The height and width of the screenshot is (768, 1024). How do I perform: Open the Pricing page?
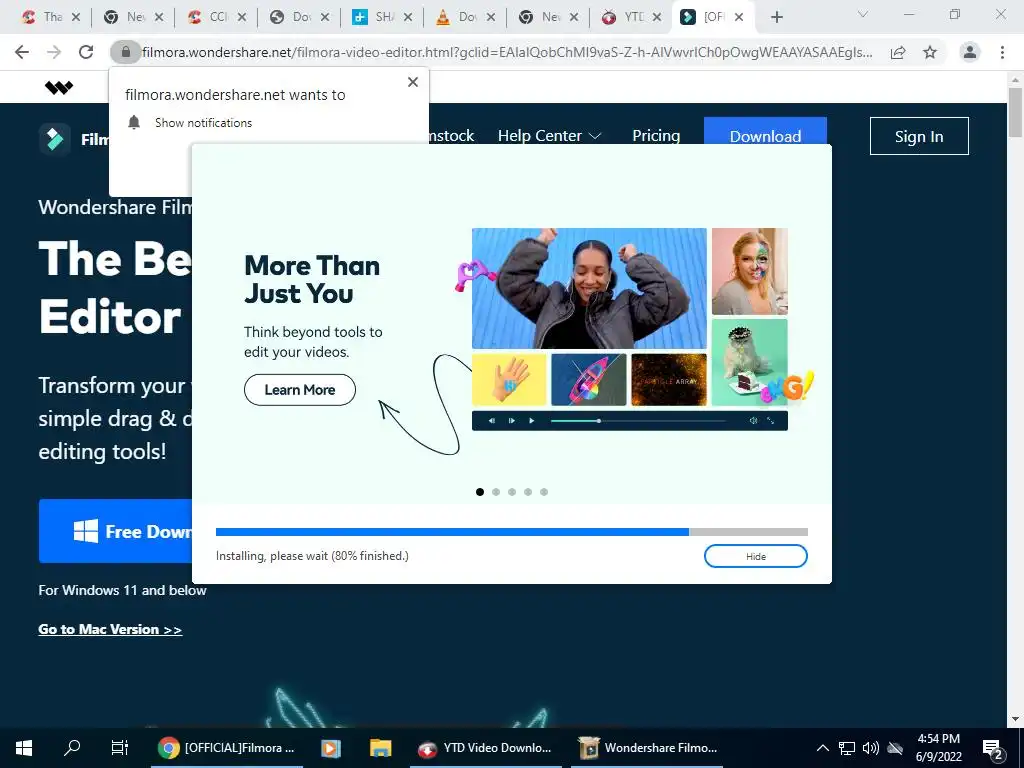coord(656,136)
